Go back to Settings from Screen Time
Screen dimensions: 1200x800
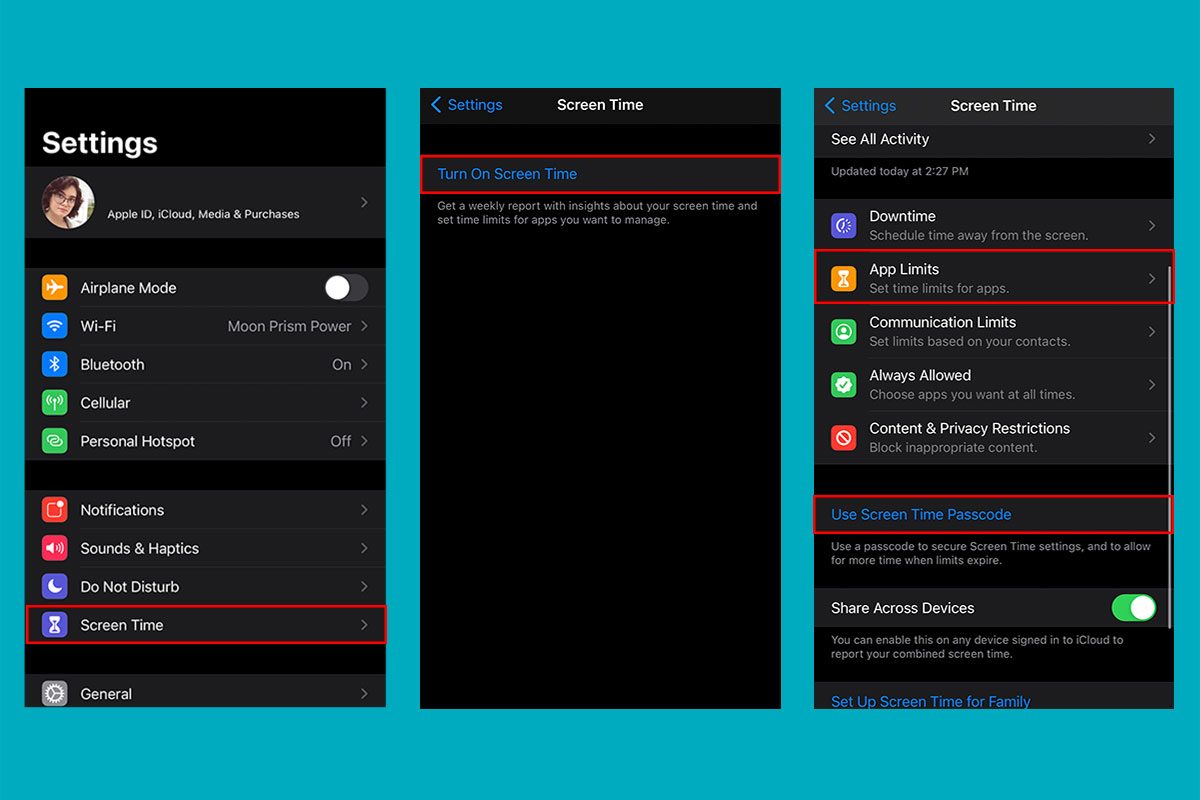point(464,104)
